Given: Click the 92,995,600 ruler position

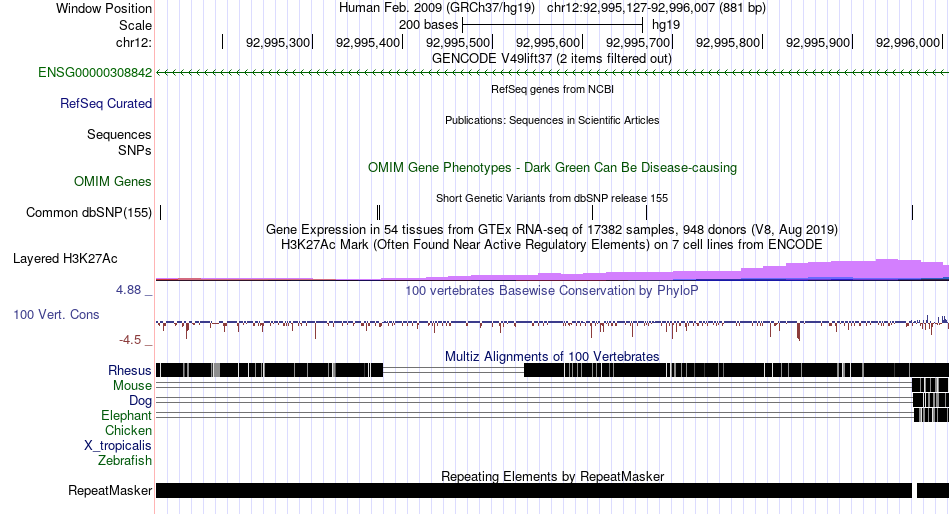Looking at the screenshot, I should click(x=548, y=42).
